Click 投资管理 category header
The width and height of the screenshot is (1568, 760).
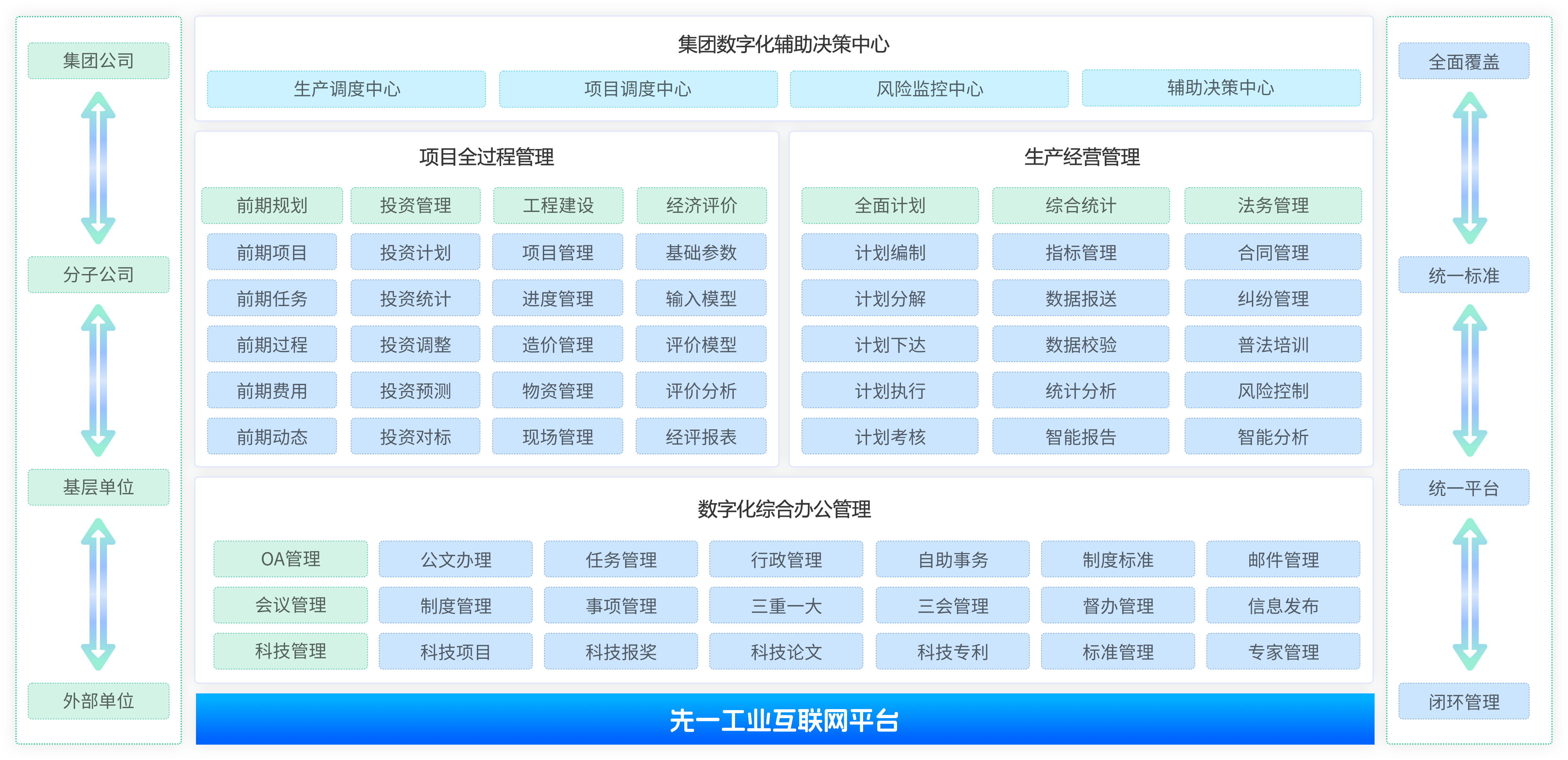pyautogui.click(x=416, y=206)
